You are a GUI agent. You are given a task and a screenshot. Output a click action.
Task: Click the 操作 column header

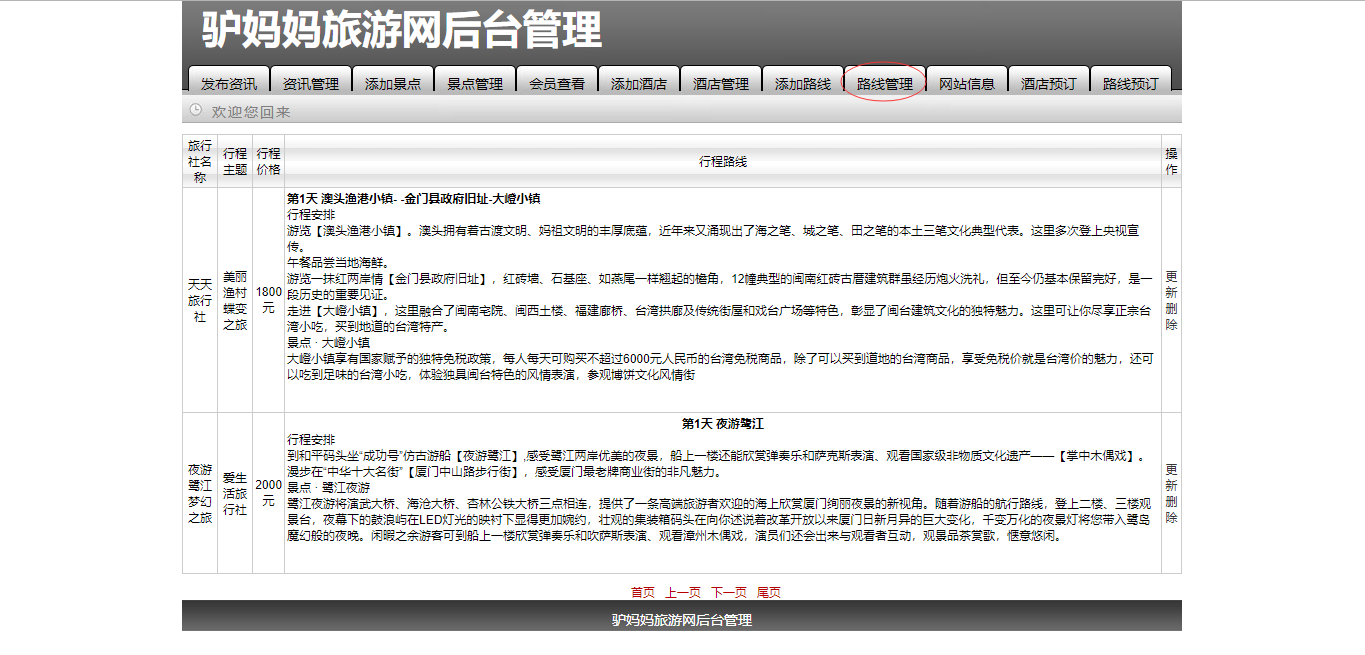[x=1171, y=161]
